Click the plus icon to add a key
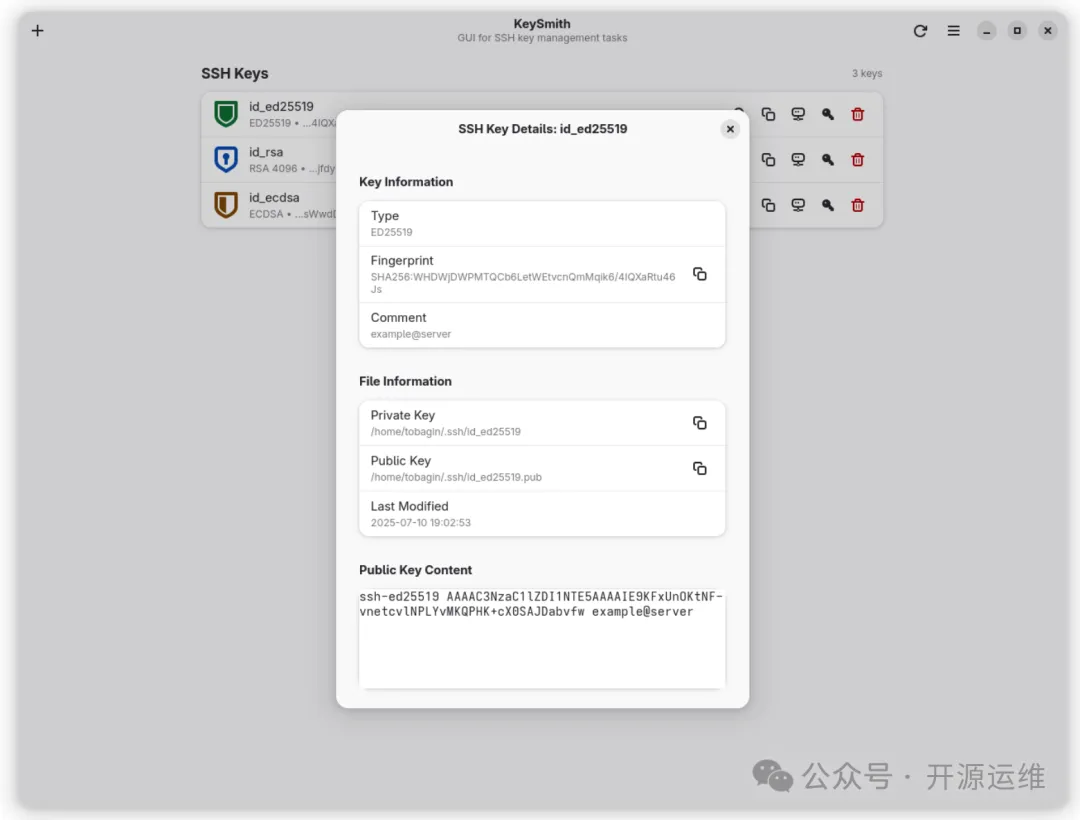Screen dimensions: 1080x820 click(38, 31)
